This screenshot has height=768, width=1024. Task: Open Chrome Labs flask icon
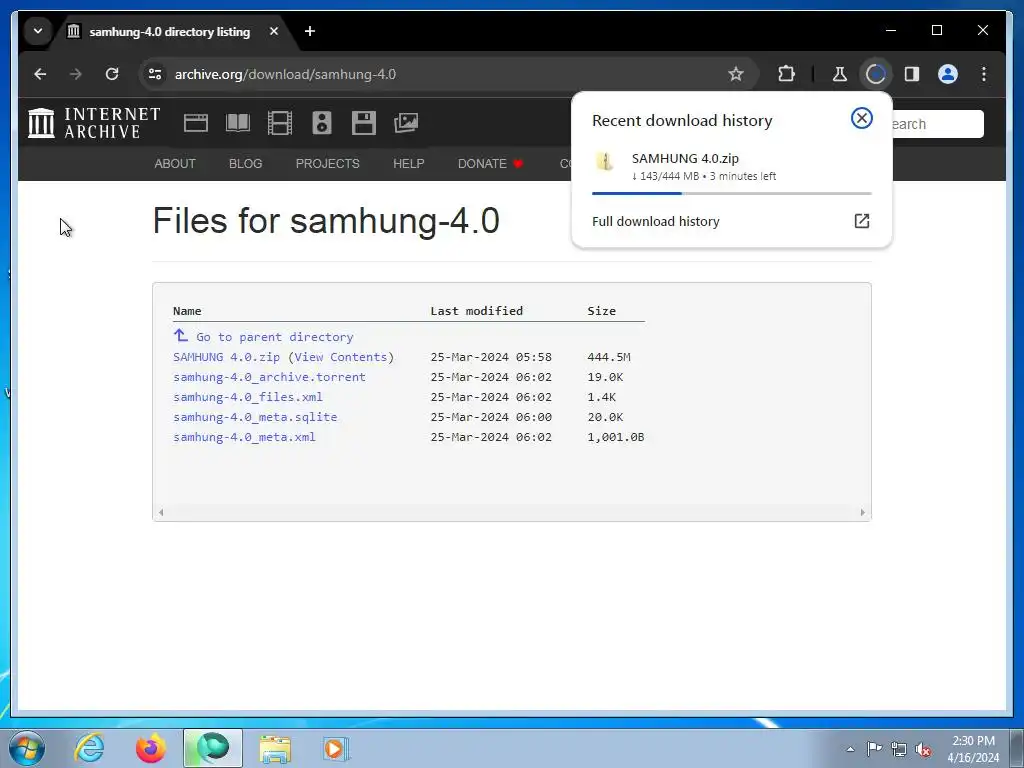pos(840,74)
